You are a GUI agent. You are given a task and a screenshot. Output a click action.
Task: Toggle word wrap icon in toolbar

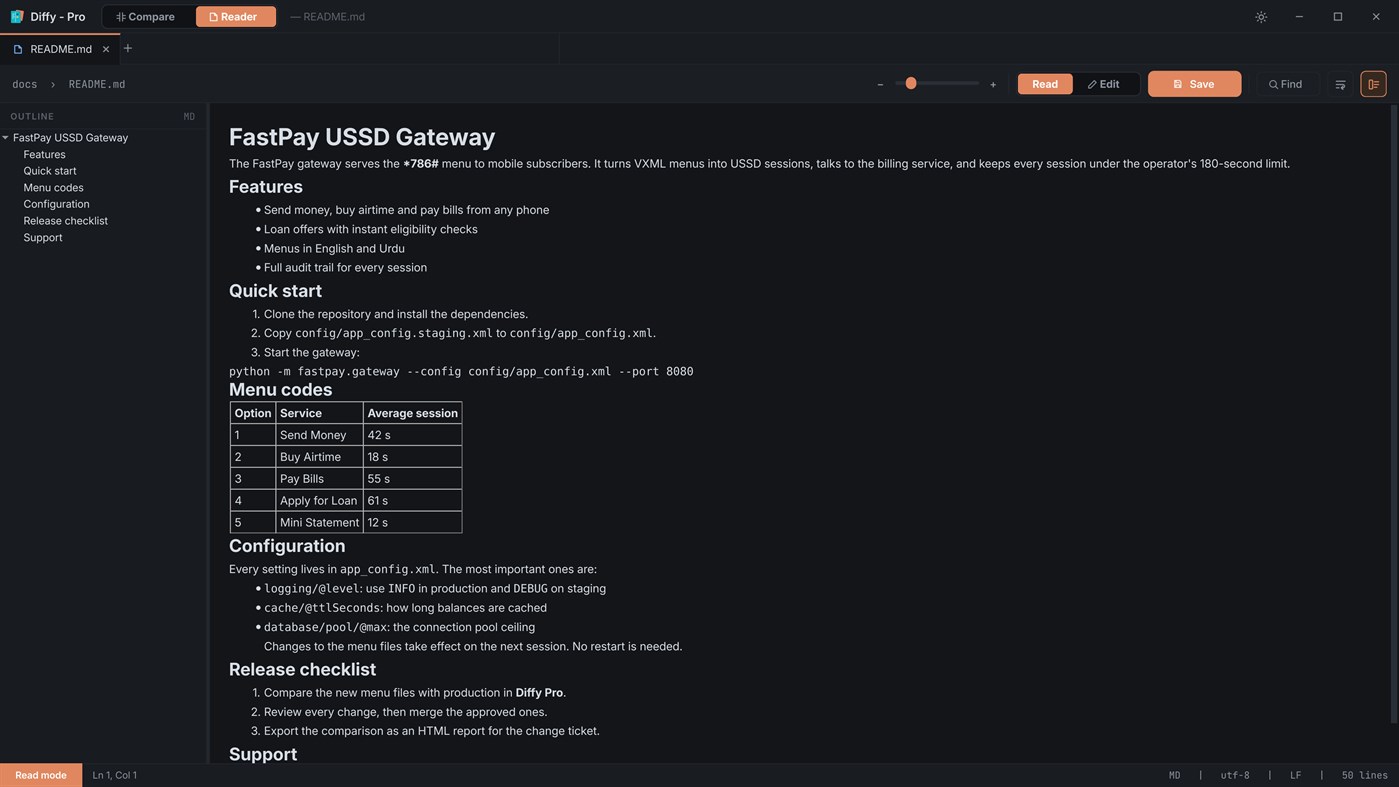pos(1340,84)
